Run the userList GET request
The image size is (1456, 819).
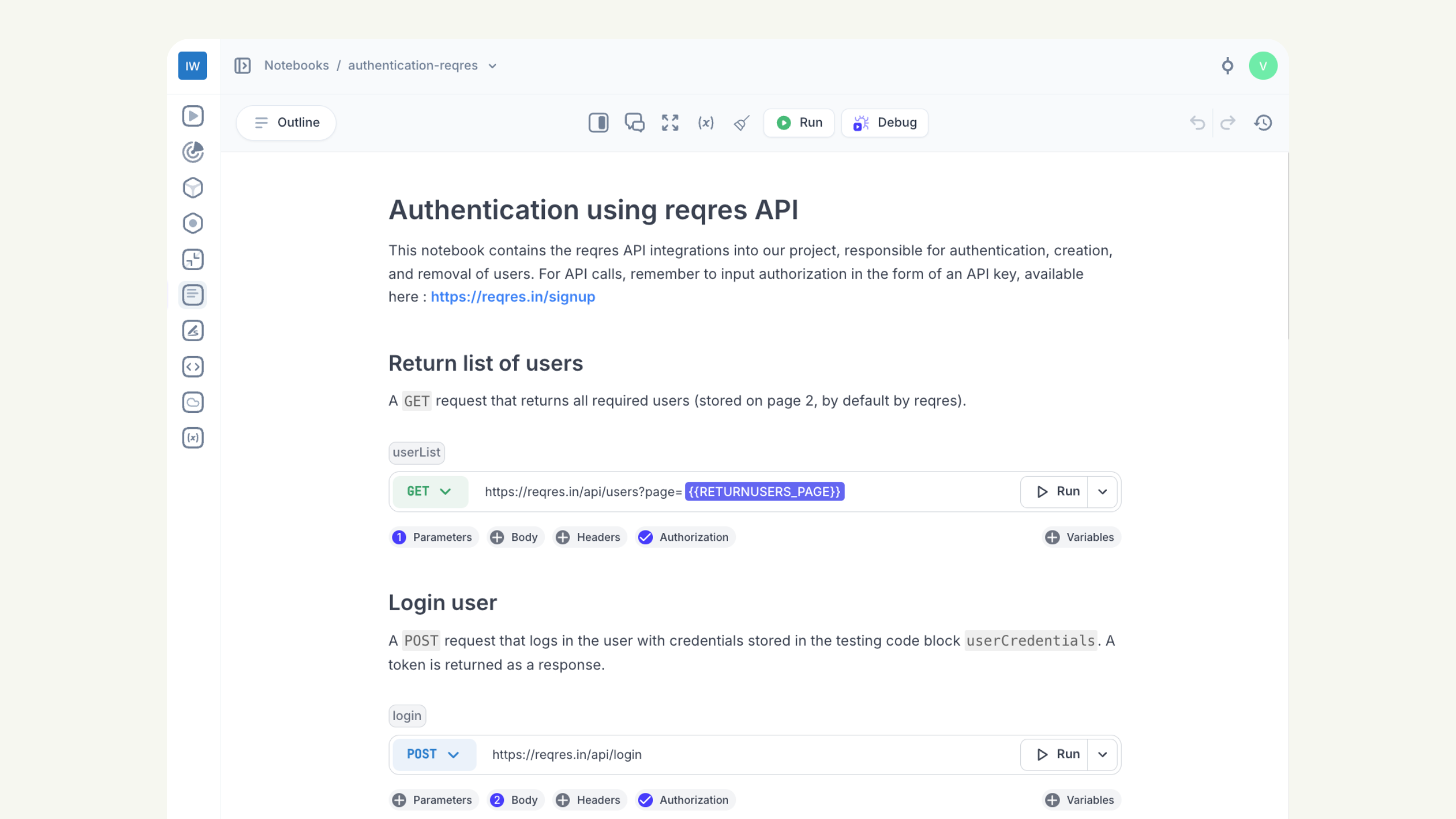click(1054, 491)
